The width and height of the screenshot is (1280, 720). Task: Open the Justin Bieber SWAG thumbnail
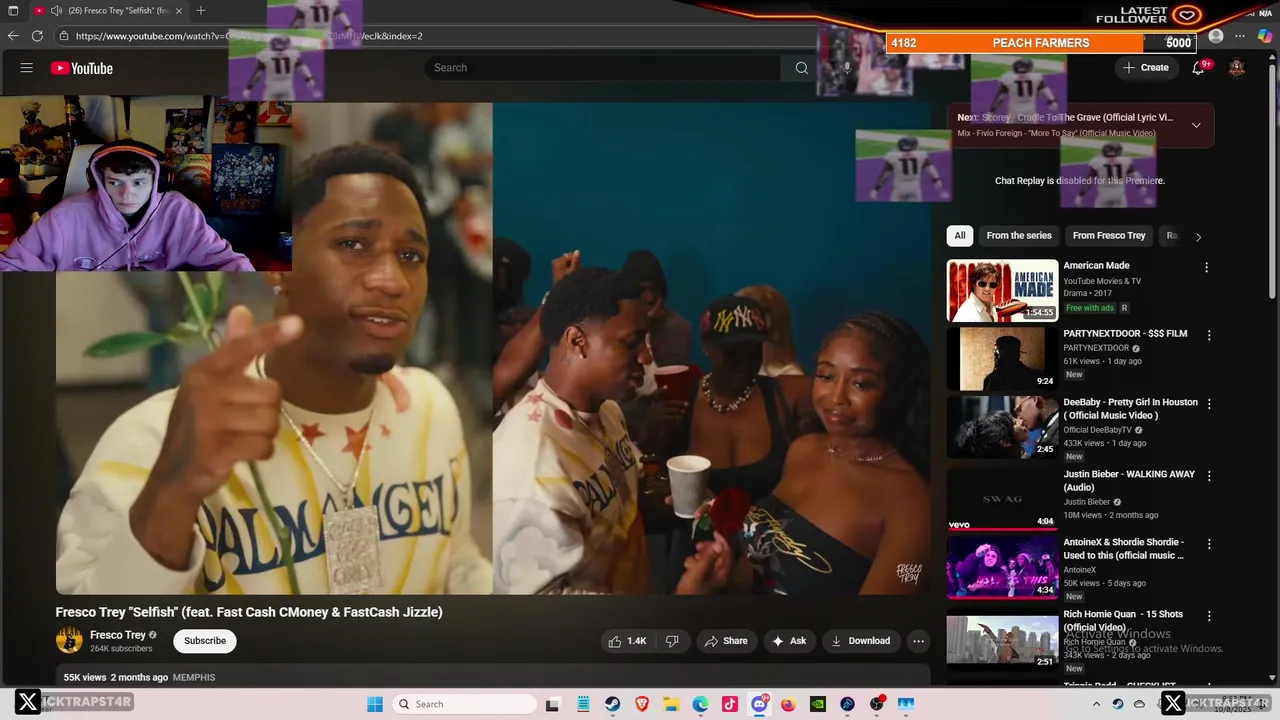[x=1002, y=499]
